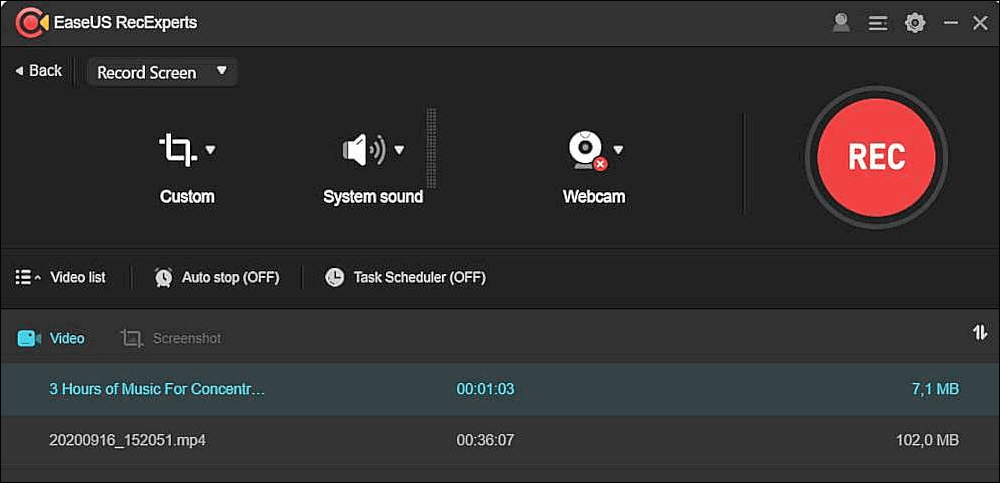Select the 20200916_152051.mp4 recording
Image resolution: width=1000 pixels, height=483 pixels.
click(x=128, y=440)
